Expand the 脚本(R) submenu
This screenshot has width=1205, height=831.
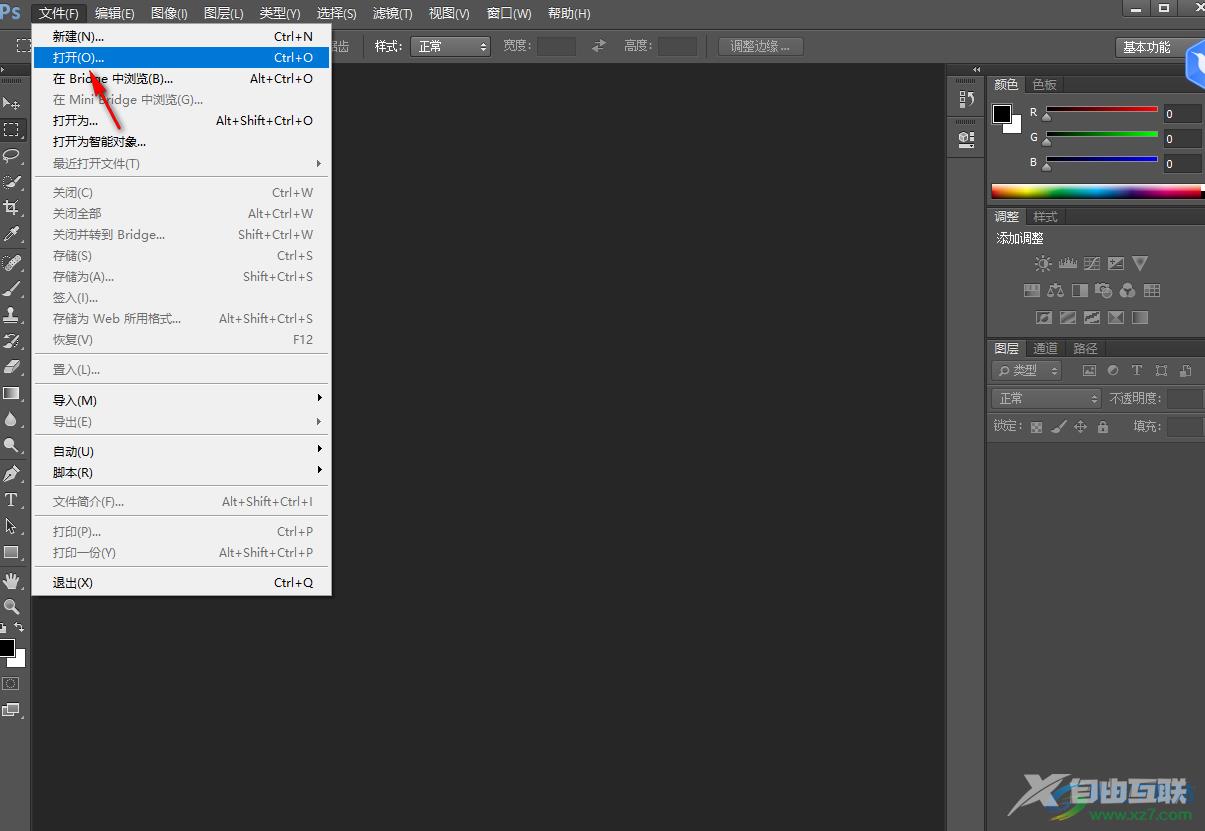click(182, 472)
